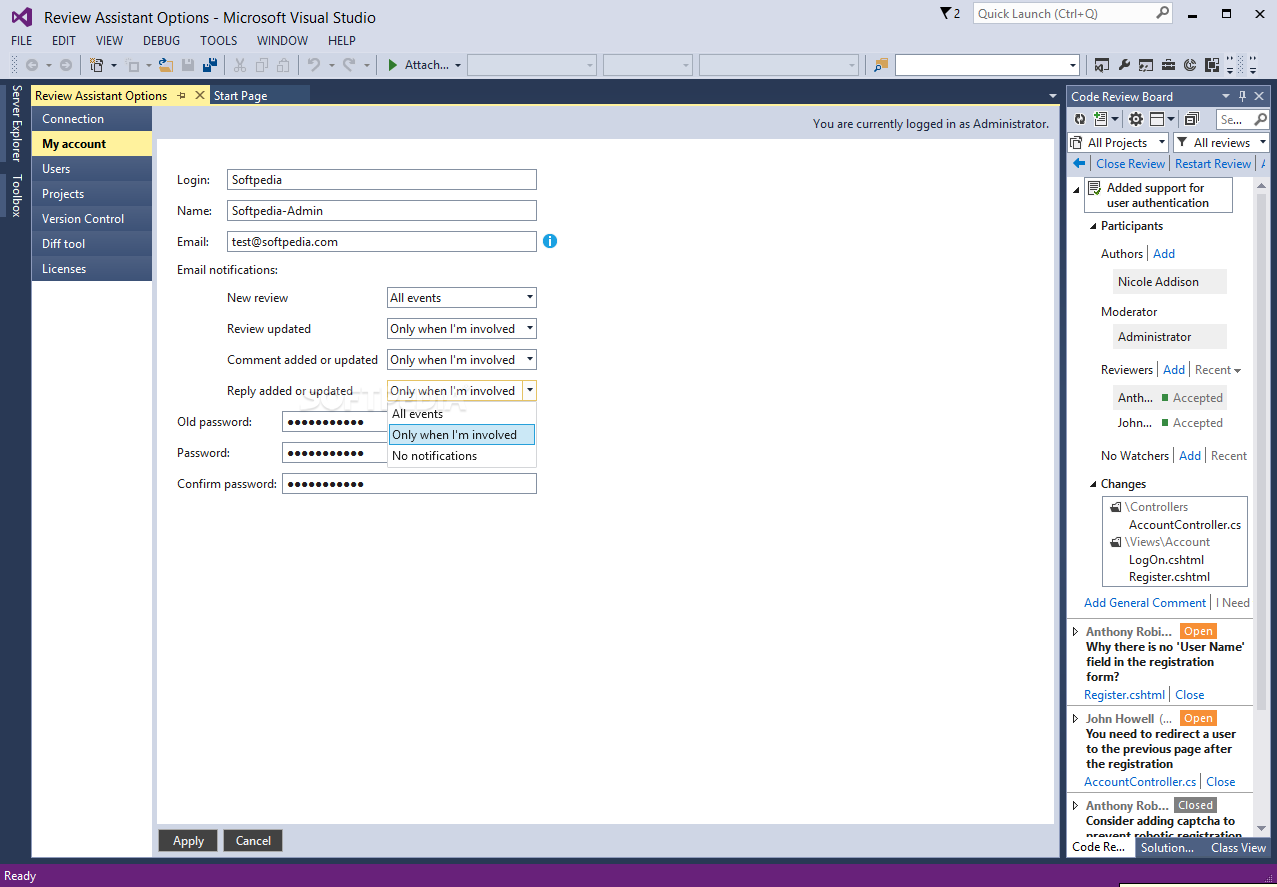The height and width of the screenshot is (887, 1277).
Task: Open Code Review Board settings gear
Action: click(x=1136, y=119)
